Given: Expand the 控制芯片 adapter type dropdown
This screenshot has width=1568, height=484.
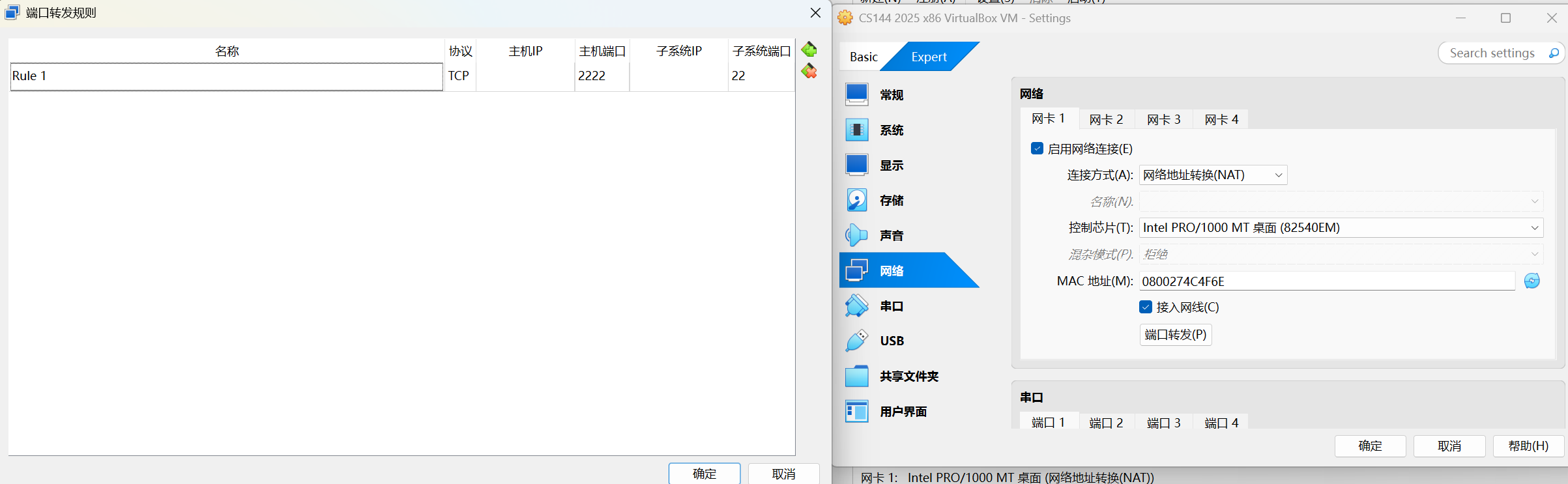Looking at the screenshot, I should click(x=1341, y=227).
